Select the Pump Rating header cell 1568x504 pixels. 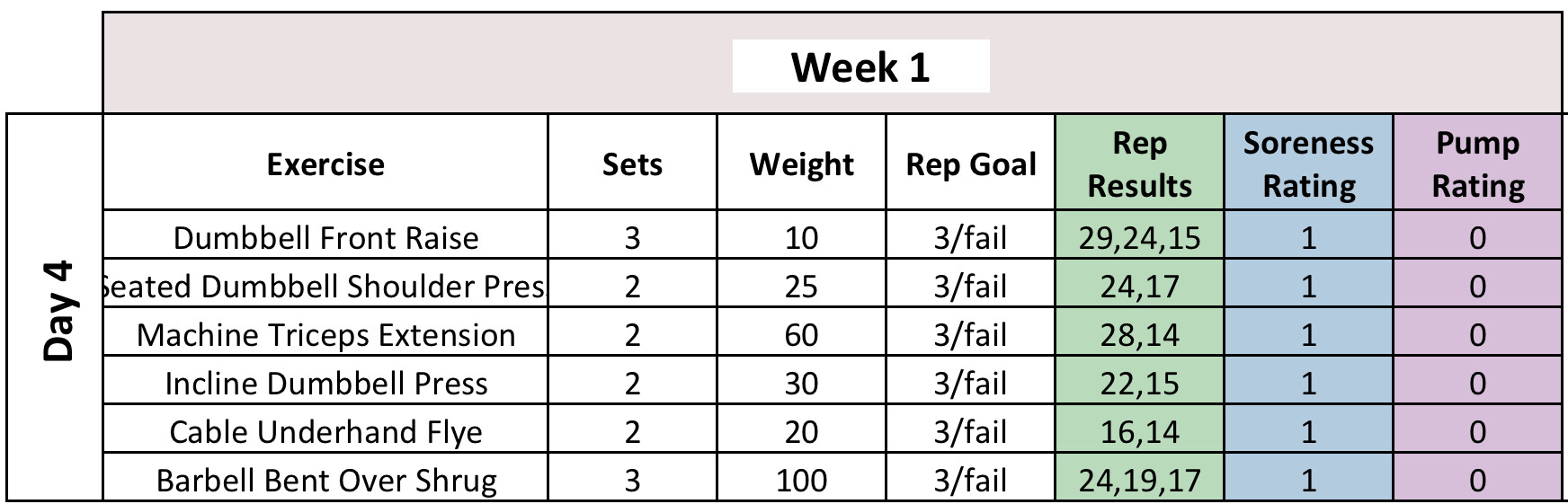[x=1477, y=164]
